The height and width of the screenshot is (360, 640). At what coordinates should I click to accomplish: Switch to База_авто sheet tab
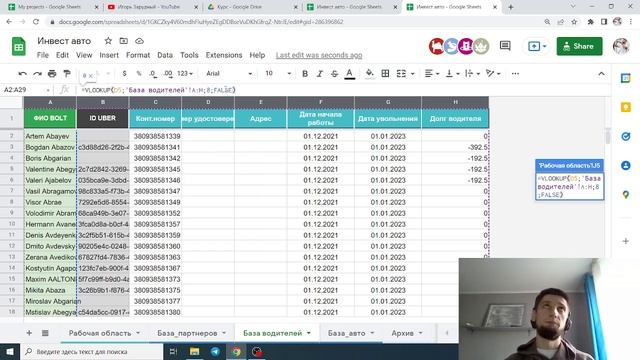click(347, 333)
